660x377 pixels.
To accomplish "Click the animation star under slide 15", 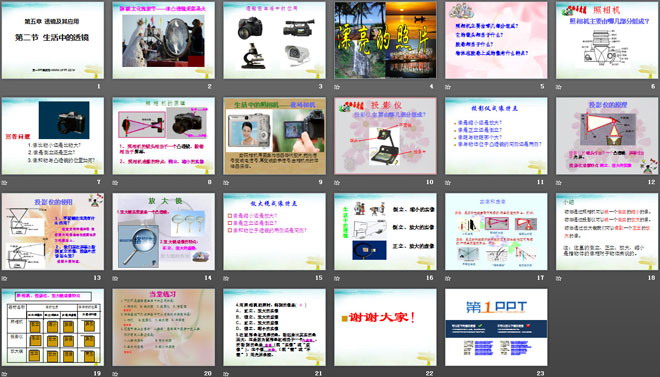I will [x=226, y=278].
